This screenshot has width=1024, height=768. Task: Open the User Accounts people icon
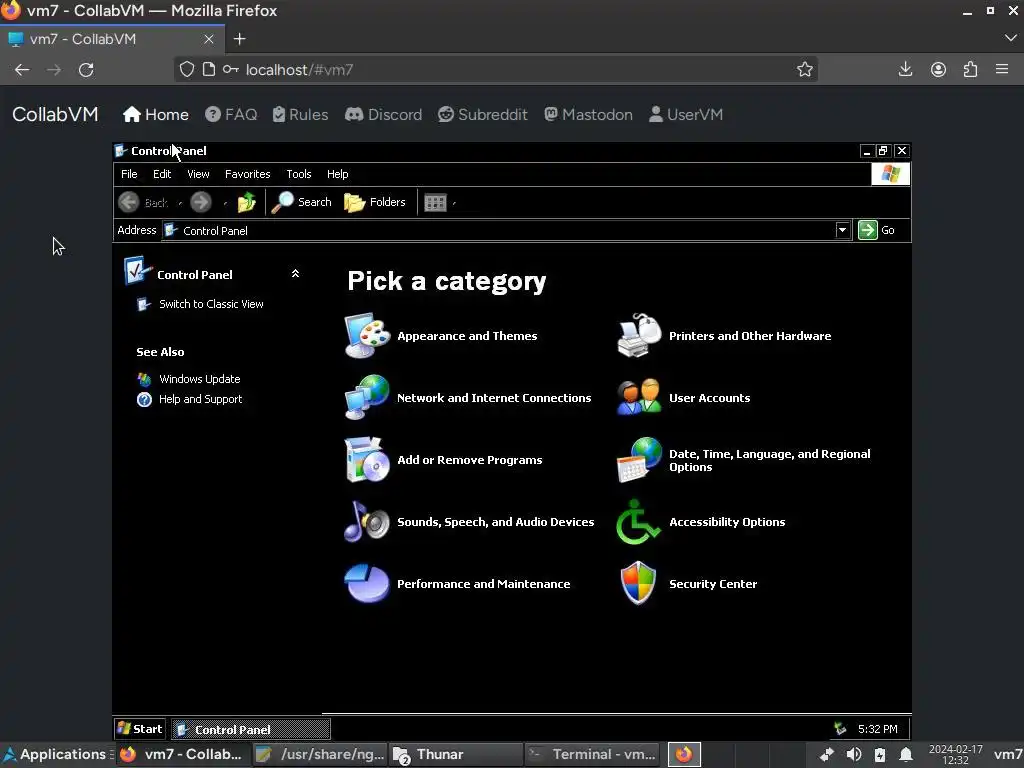[x=639, y=397]
